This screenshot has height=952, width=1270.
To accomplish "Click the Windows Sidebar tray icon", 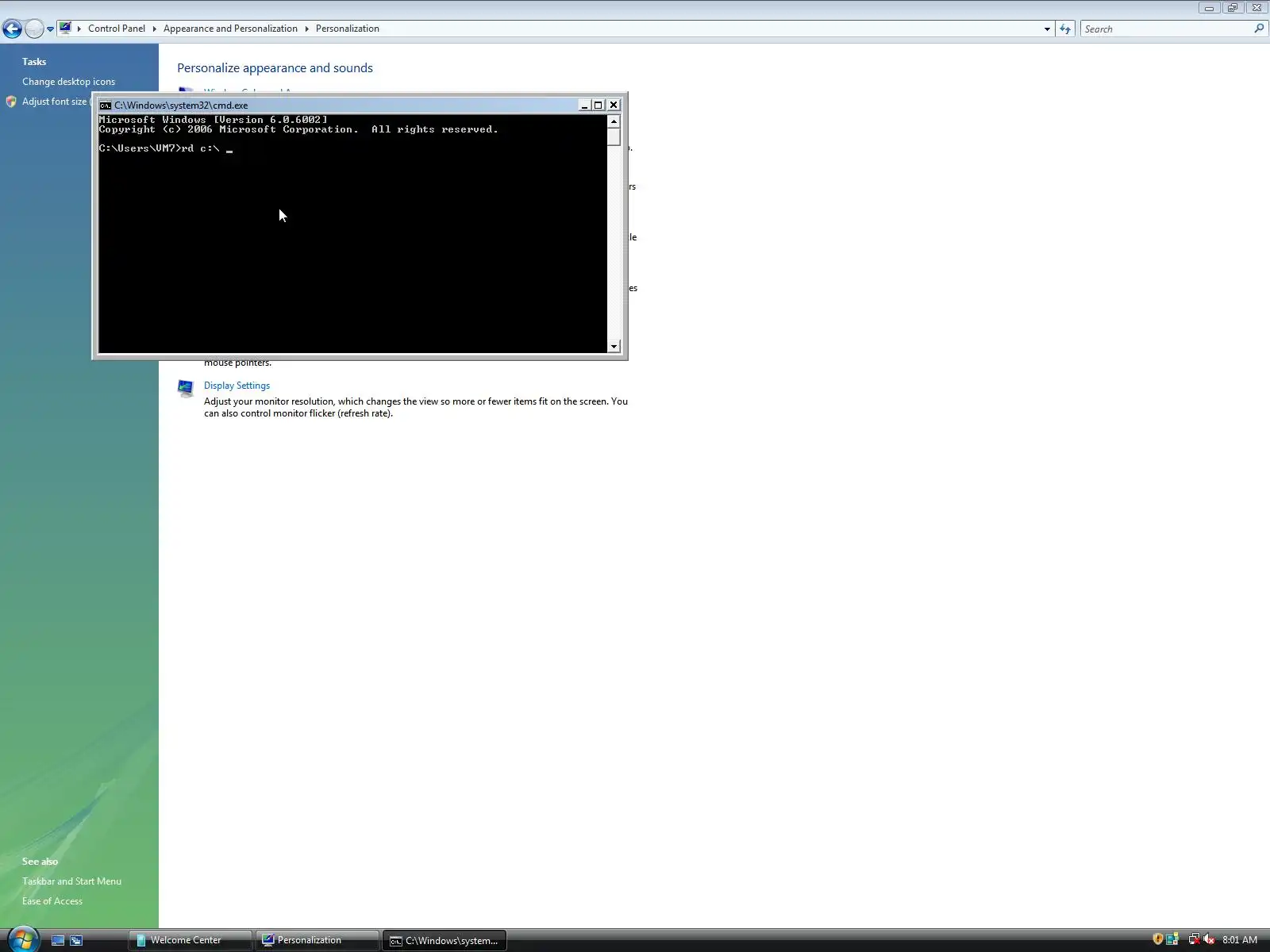I will pos(1172,939).
